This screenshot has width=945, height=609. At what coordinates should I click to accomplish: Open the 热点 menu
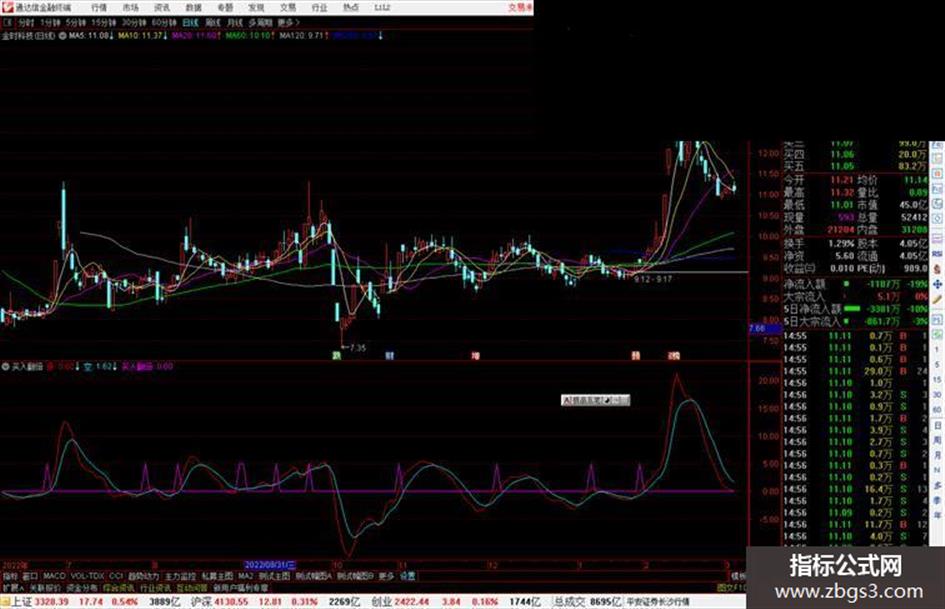[x=350, y=7]
